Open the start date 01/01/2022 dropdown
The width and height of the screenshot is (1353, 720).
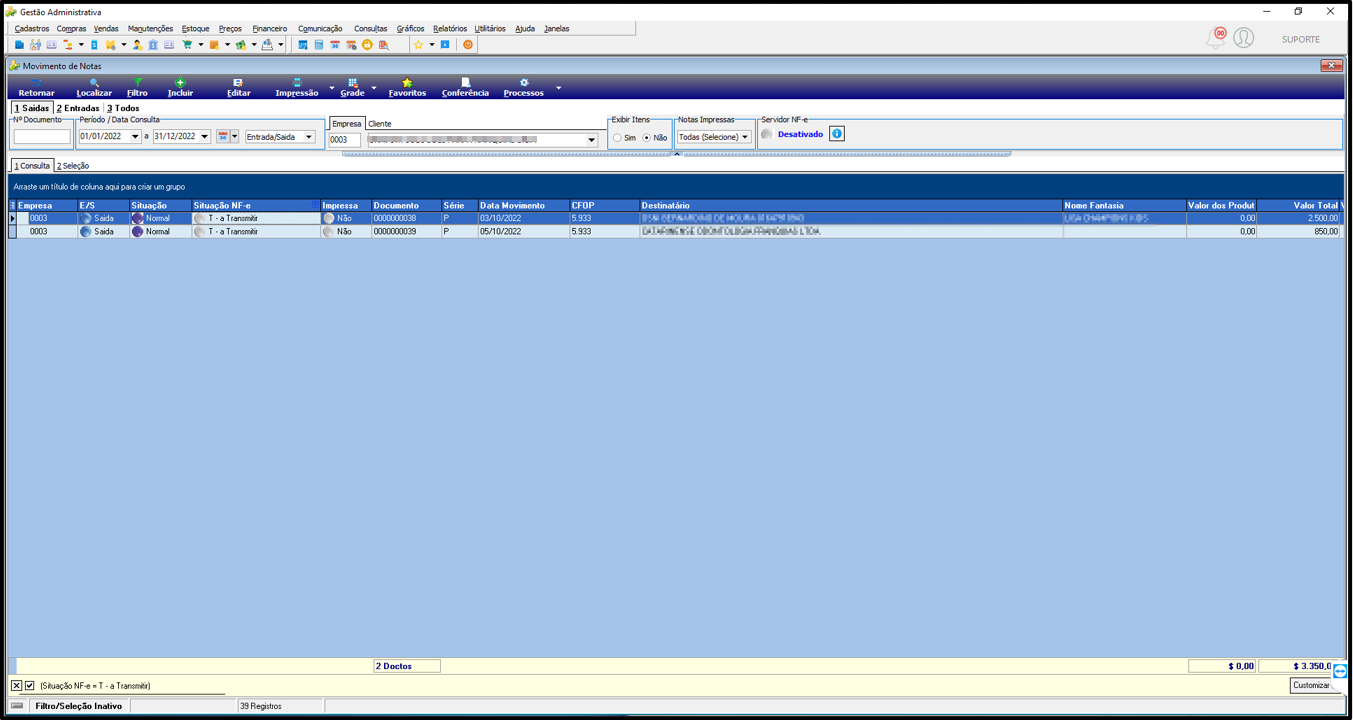(136, 137)
